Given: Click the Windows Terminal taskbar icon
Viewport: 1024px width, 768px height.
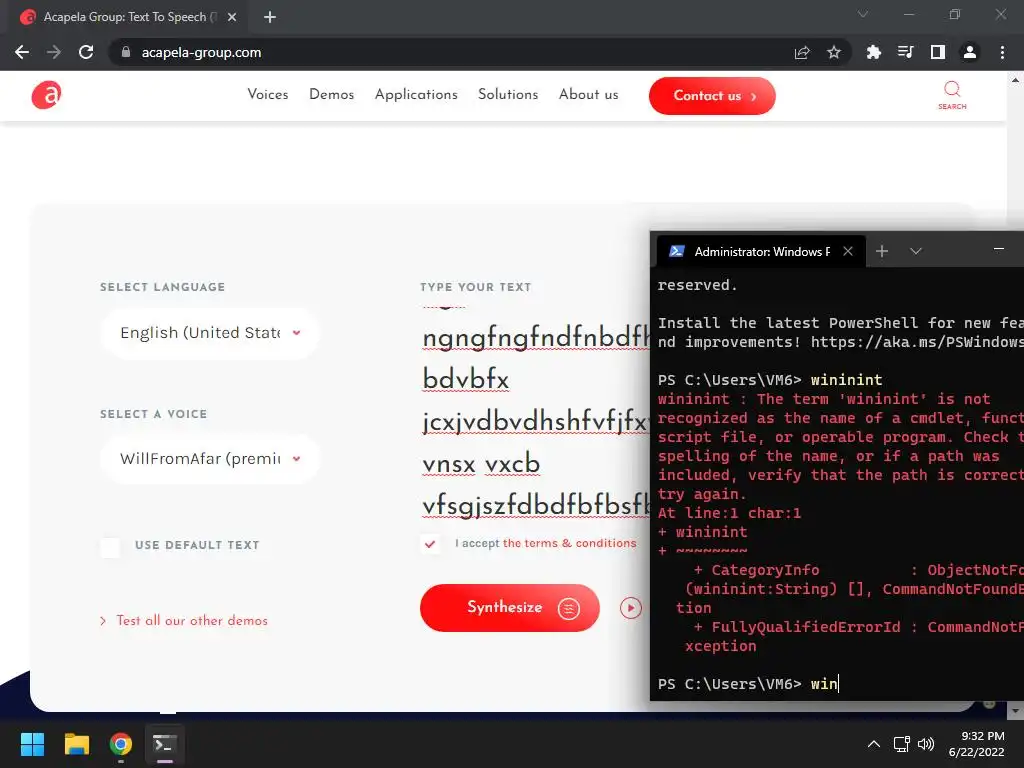Looking at the screenshot, I should pyautogui.click(x=164, y=744).
